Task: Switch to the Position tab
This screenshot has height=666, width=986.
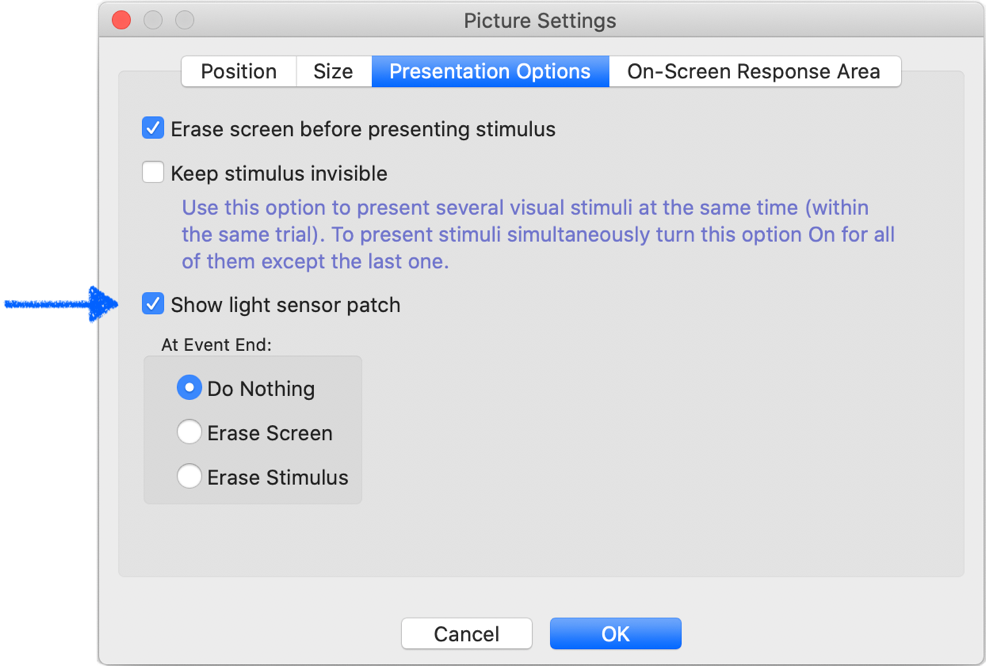Action: (238, 71)
